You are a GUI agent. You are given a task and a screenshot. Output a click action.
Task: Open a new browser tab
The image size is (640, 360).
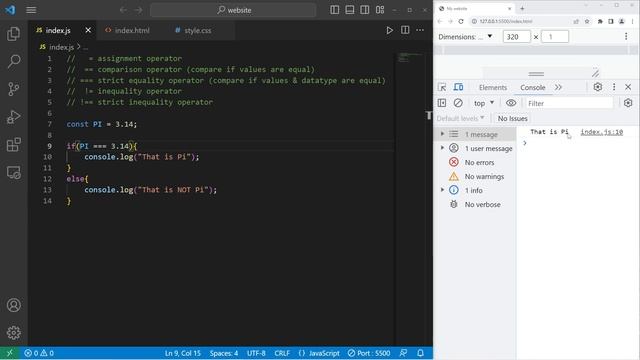tap(522, 8)
